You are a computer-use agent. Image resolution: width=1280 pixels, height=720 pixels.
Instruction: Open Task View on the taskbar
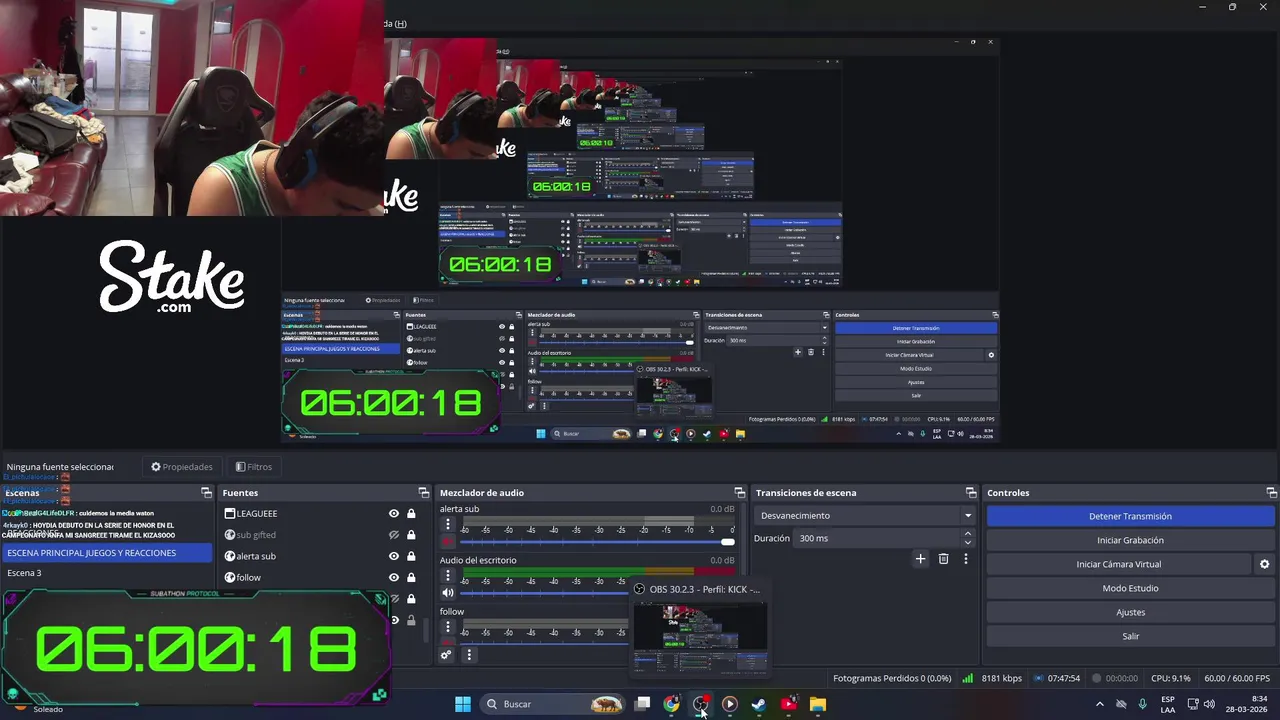[x=643, y=704]
